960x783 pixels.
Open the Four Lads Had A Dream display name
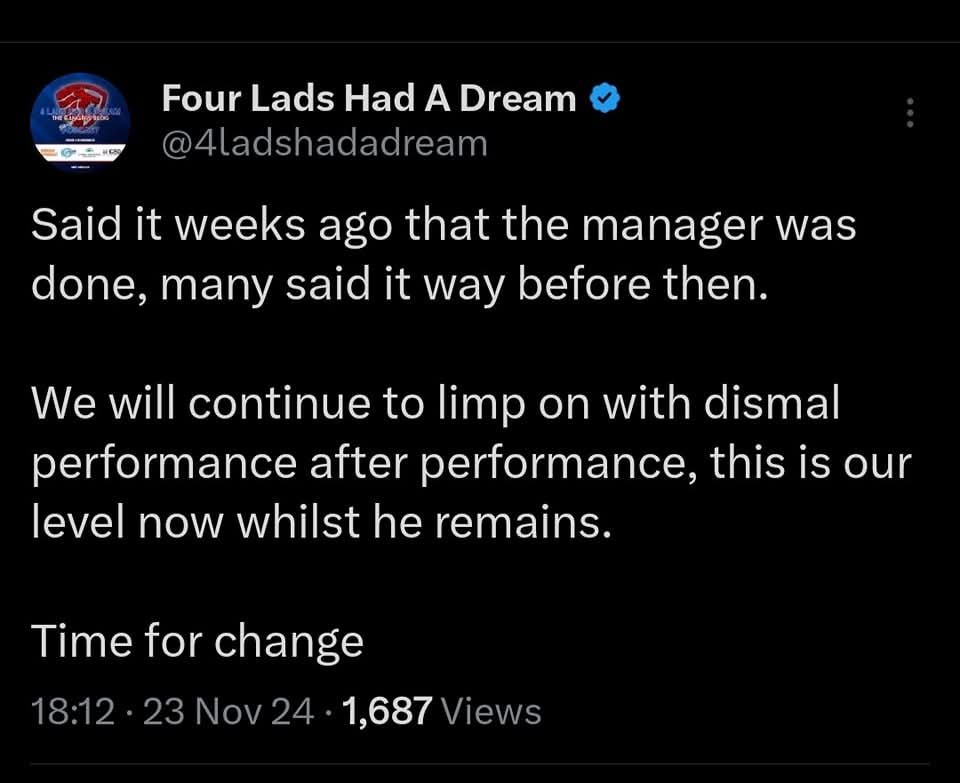point(369,99)
